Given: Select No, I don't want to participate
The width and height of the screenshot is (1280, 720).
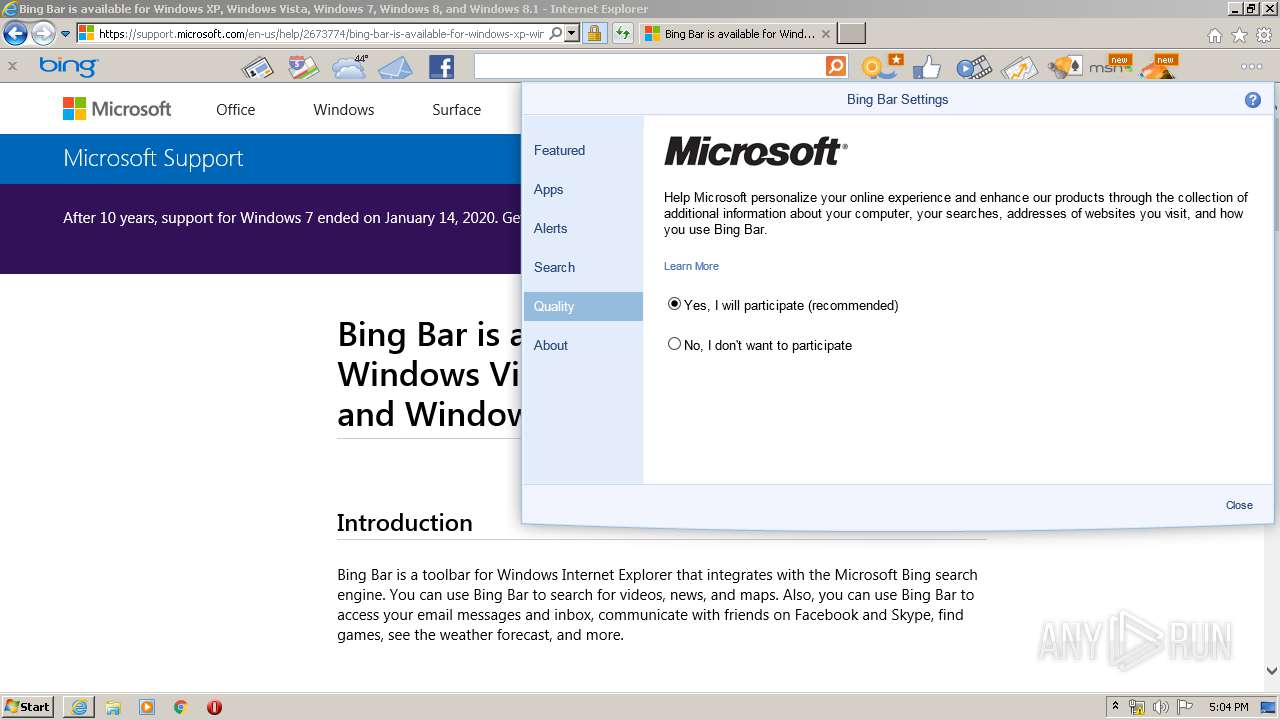Looking at the screenshot, I should (674, 344).
